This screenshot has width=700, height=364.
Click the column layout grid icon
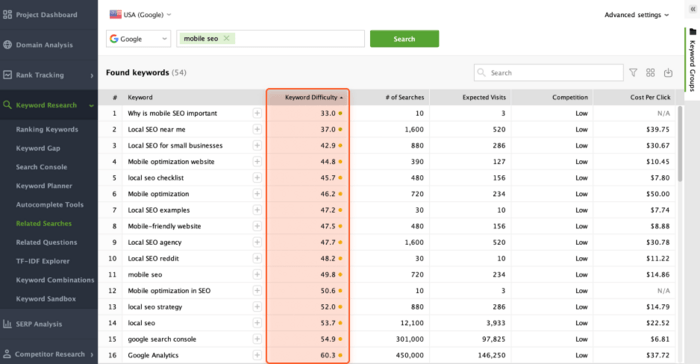point(650,73)
